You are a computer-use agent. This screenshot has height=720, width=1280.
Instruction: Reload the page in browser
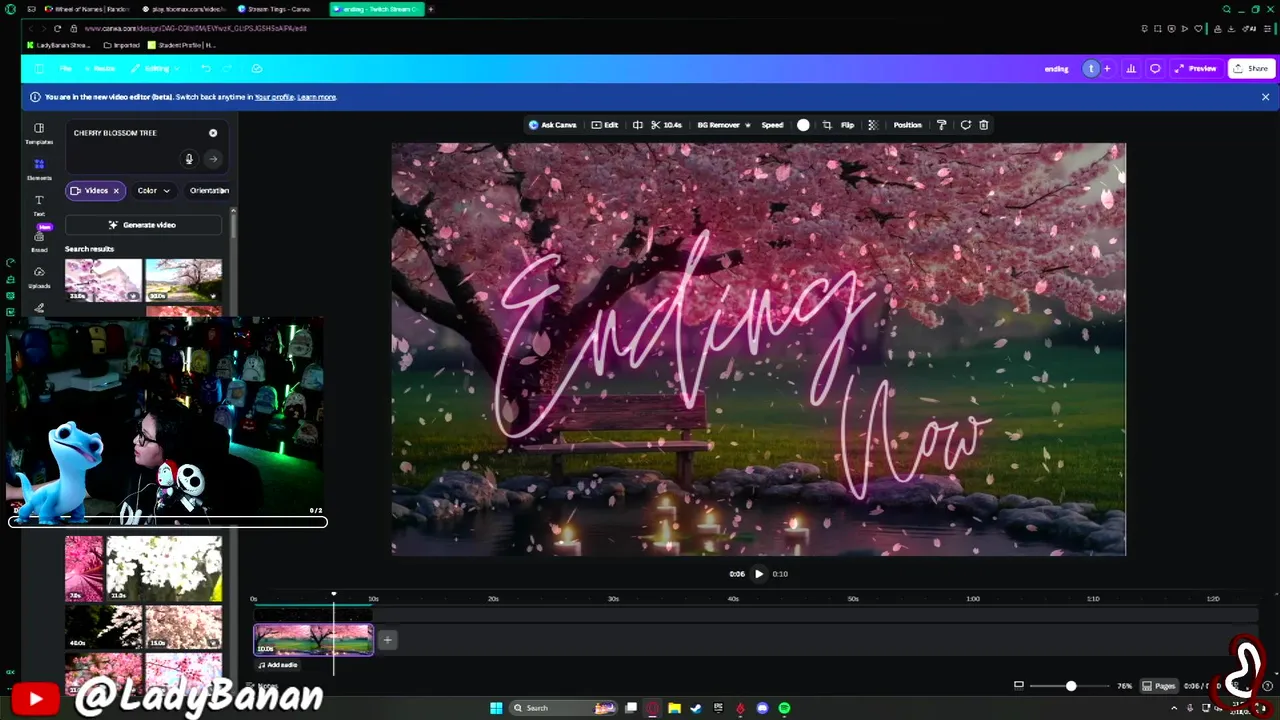pos(57,28)
